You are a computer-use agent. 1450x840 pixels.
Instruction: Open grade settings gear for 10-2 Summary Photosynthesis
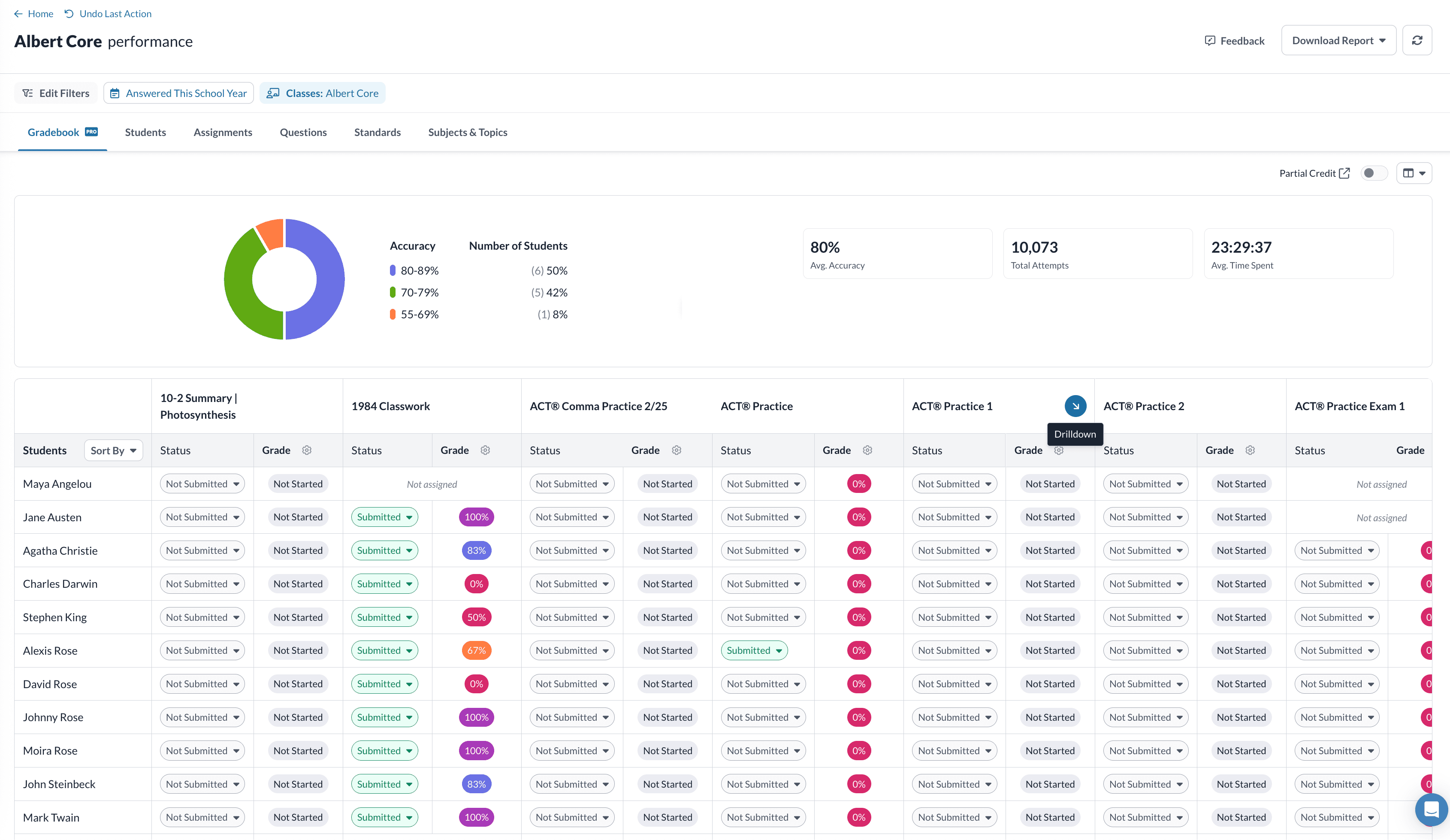tap(307, 450)
